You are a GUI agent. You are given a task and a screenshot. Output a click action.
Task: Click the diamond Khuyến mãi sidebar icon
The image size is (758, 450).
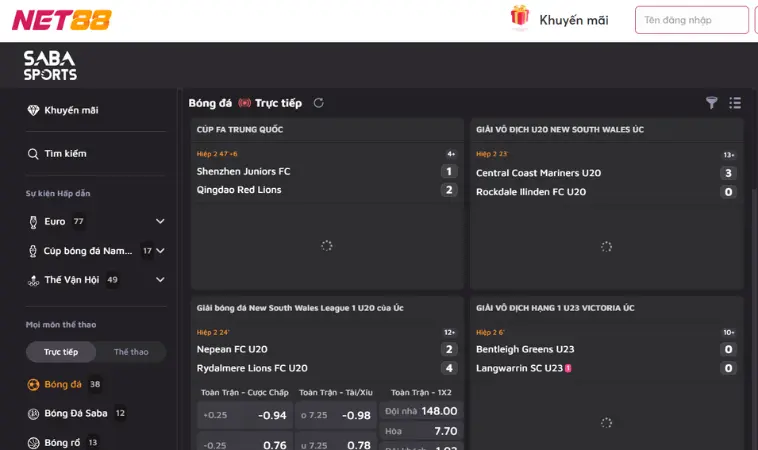(x=33, y=111)
